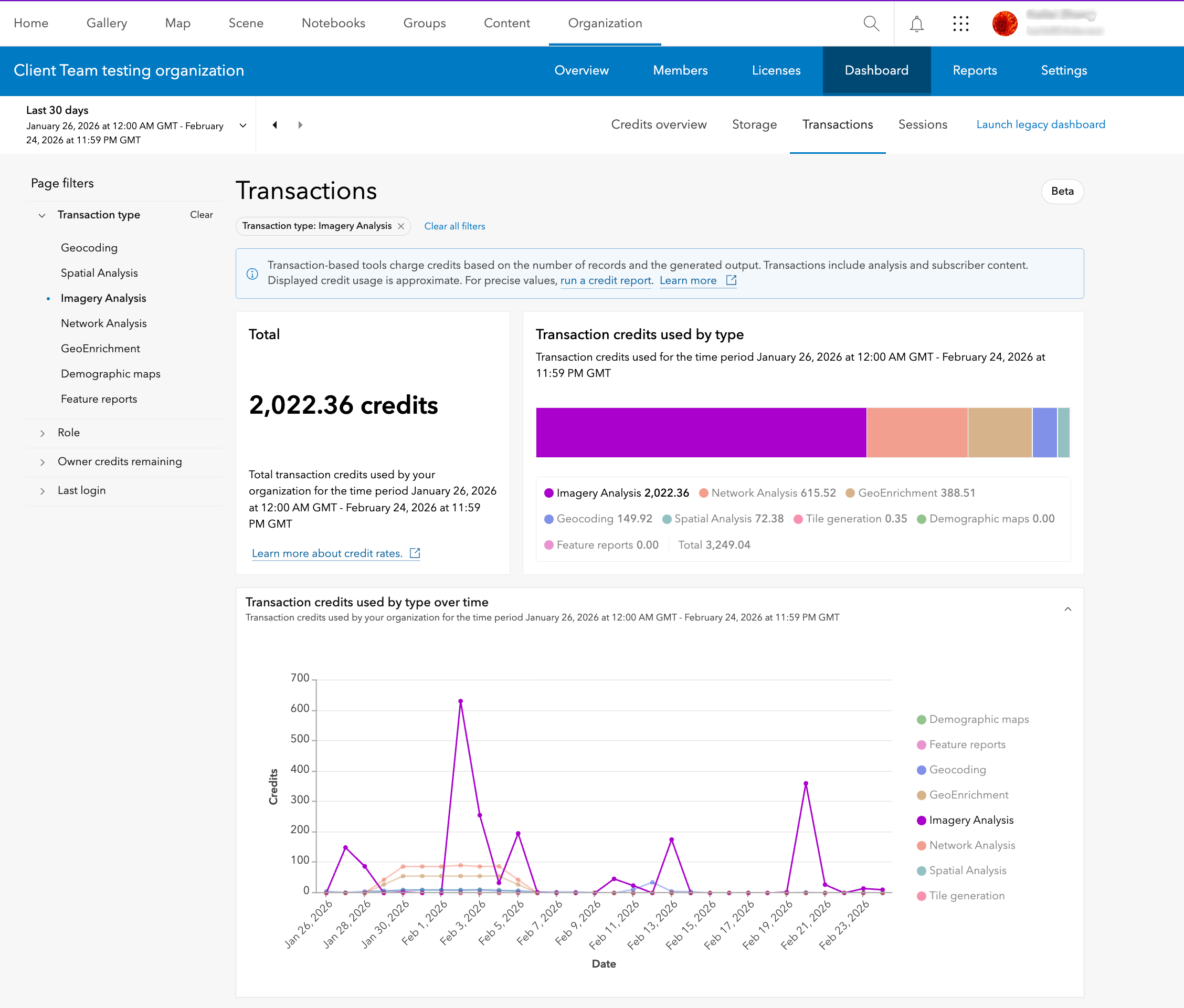Open Launch legacy dashboard link
The image size is (1184, 1008).
1040,124
